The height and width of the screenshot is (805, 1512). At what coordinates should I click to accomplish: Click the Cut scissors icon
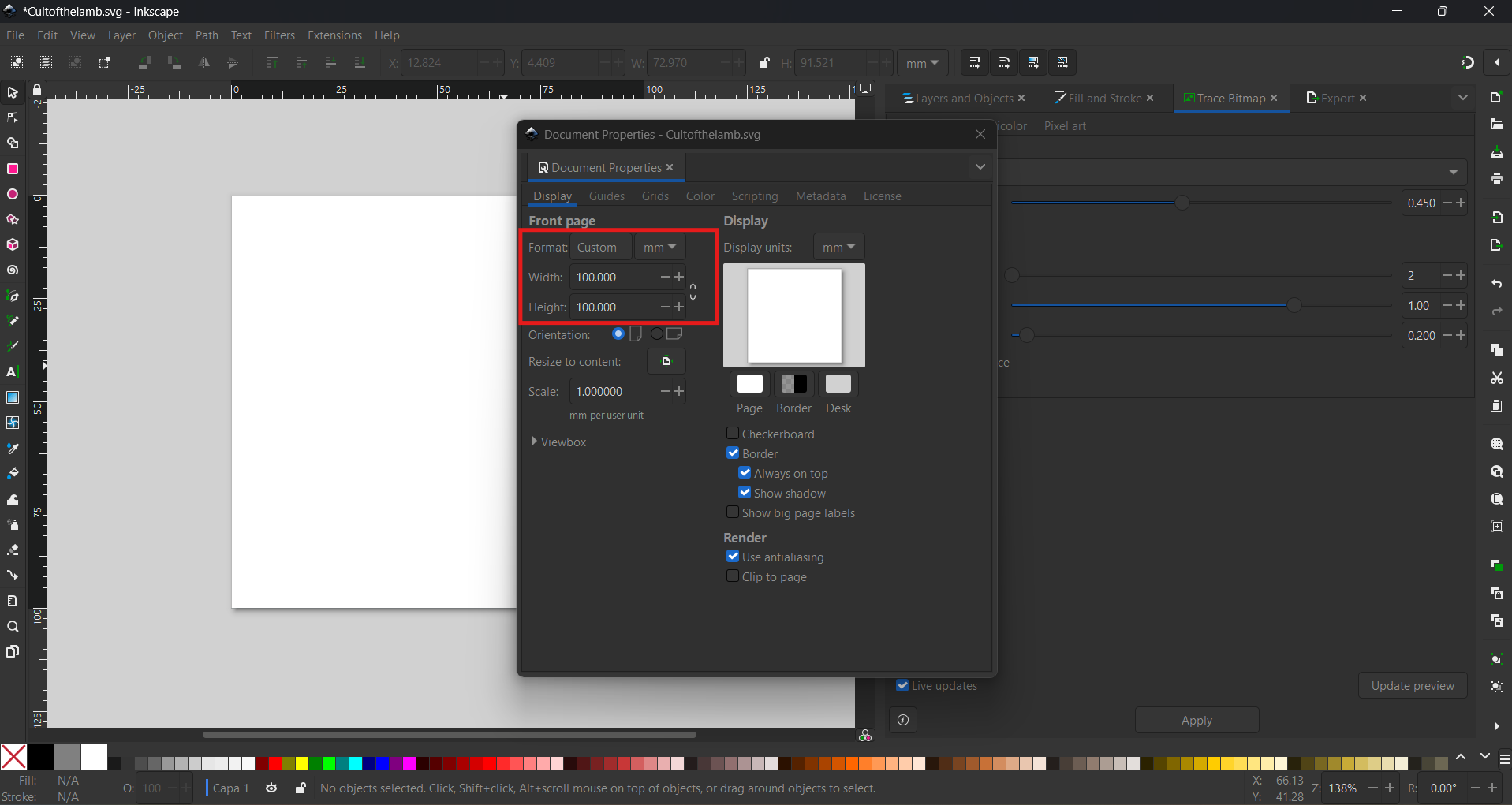tap(1496, 378)
